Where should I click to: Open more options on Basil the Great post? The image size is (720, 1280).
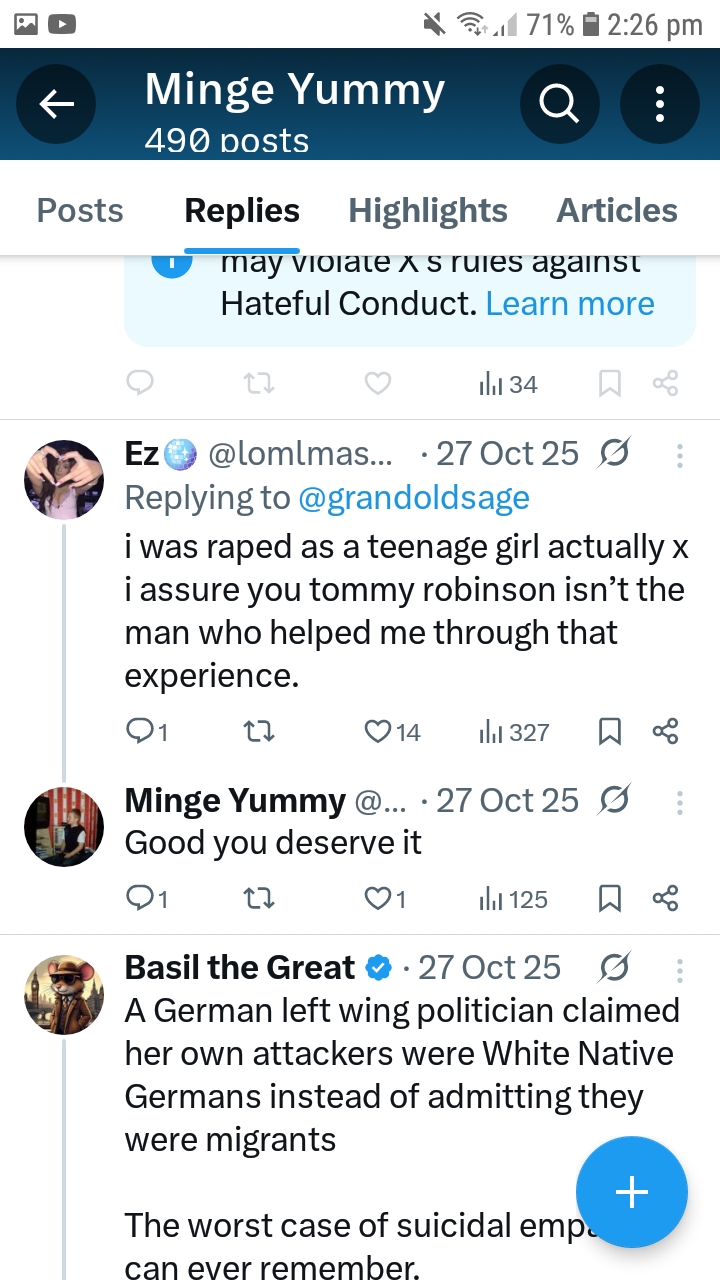(x=680, y=970)
